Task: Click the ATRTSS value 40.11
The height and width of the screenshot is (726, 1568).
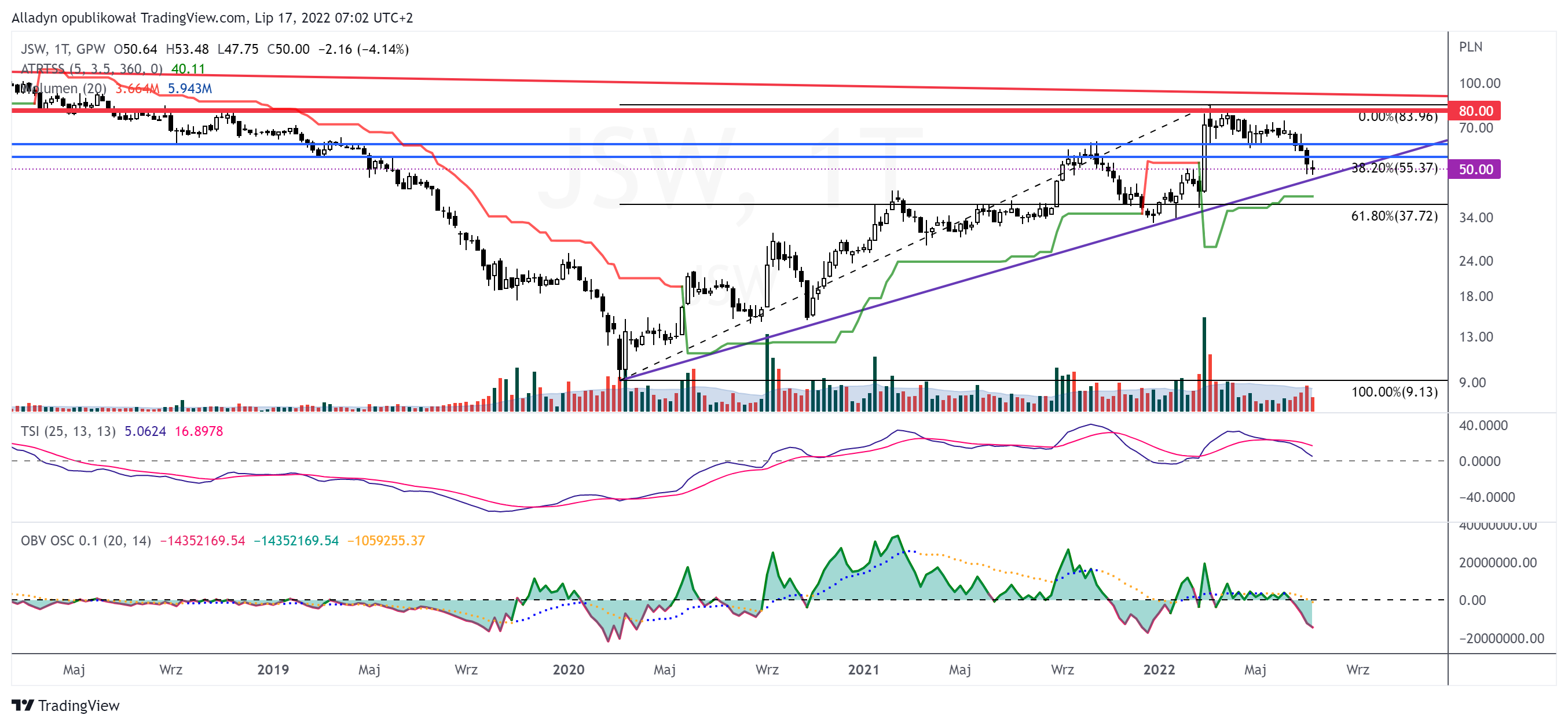Action: pyautogui.click(x=188, y=69)
